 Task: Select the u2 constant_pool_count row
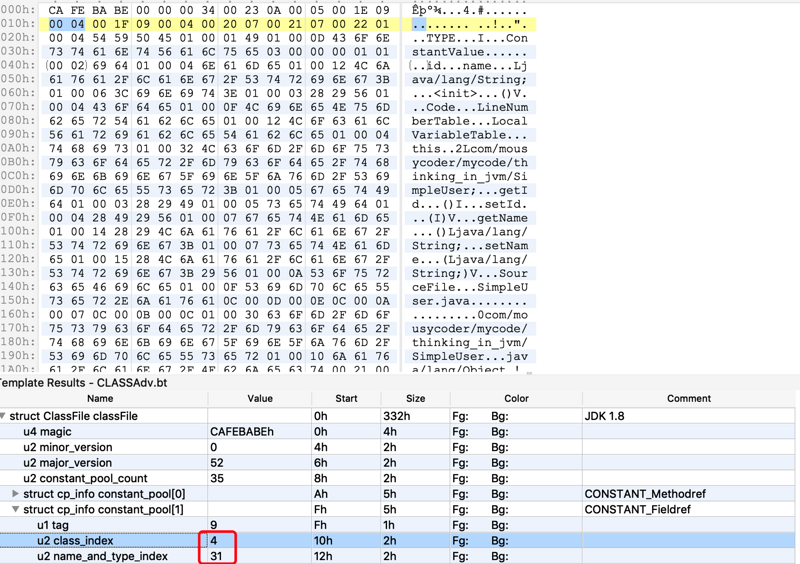tap(397, 478)
